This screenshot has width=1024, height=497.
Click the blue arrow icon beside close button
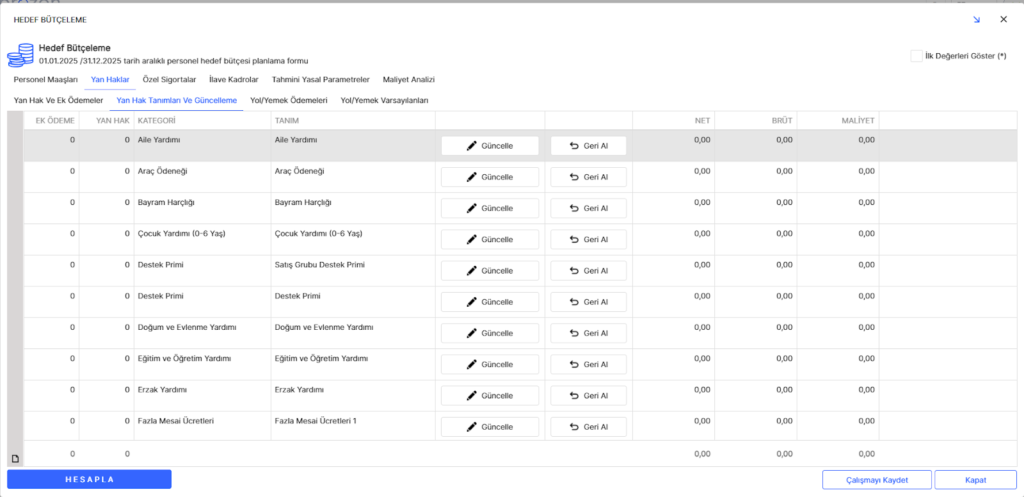click(976, 19)
